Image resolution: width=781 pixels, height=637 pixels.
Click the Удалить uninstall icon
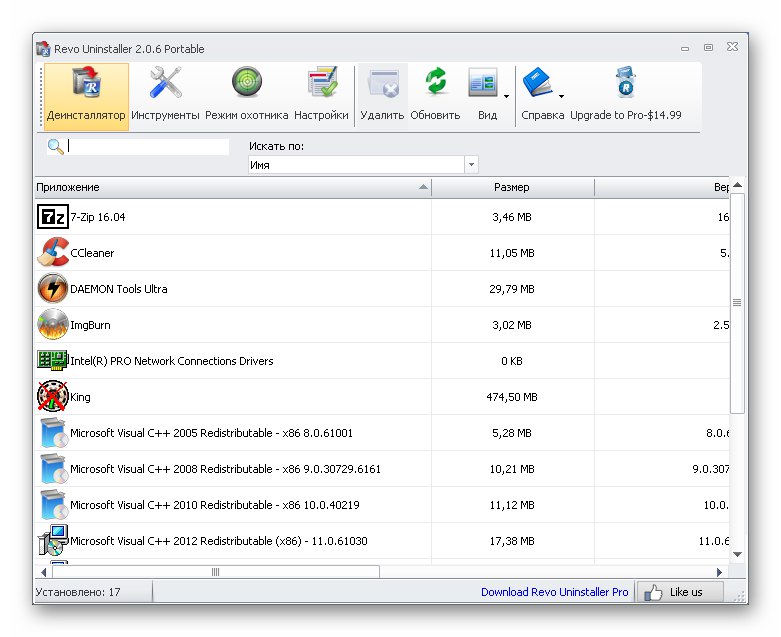click(383, 83)
